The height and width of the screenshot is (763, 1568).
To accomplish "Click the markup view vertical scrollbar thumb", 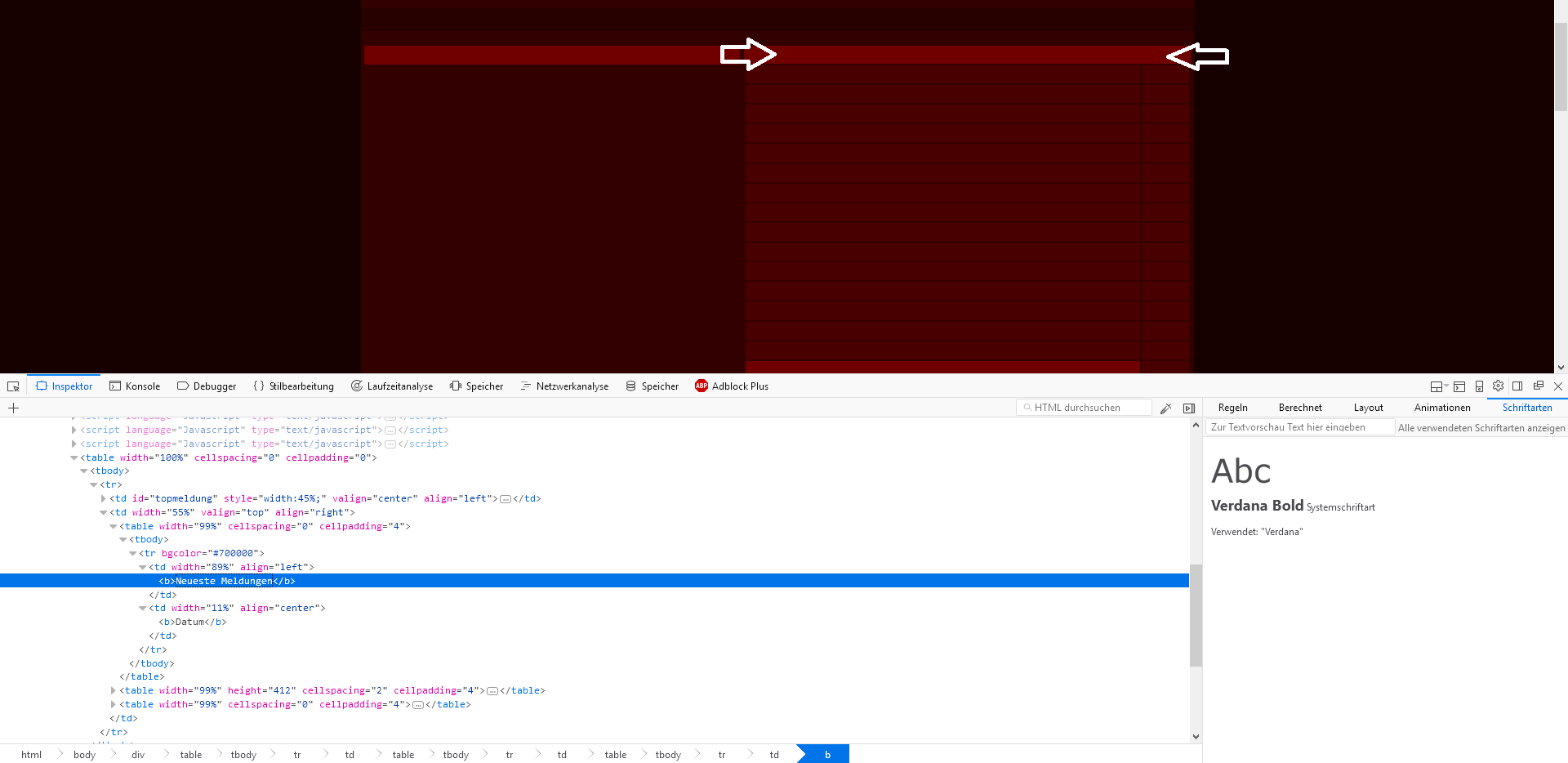I will pos(1196,615).
